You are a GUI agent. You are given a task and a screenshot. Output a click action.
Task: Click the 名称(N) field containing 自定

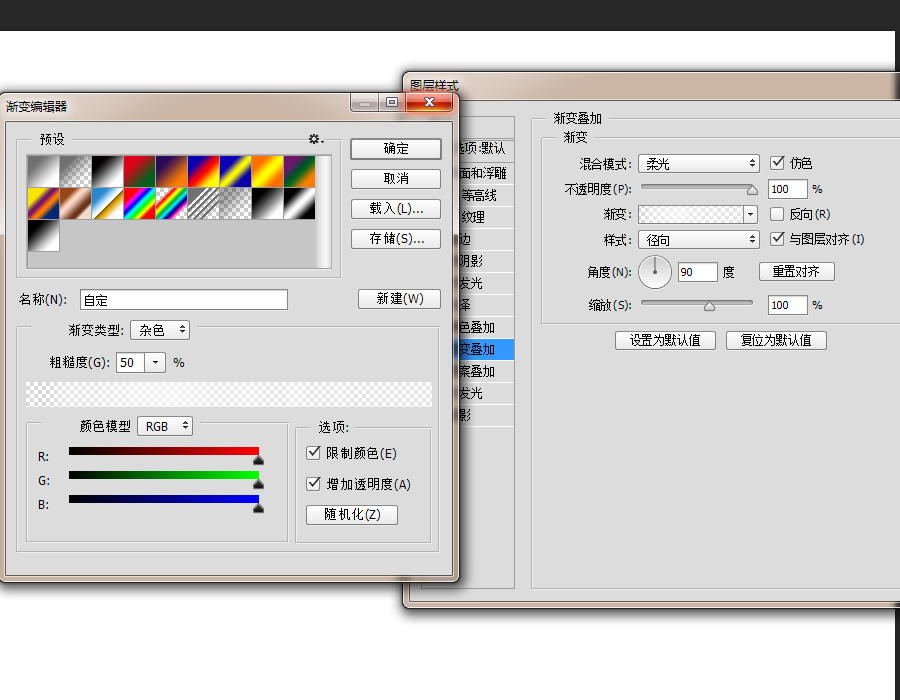(184, 300)
